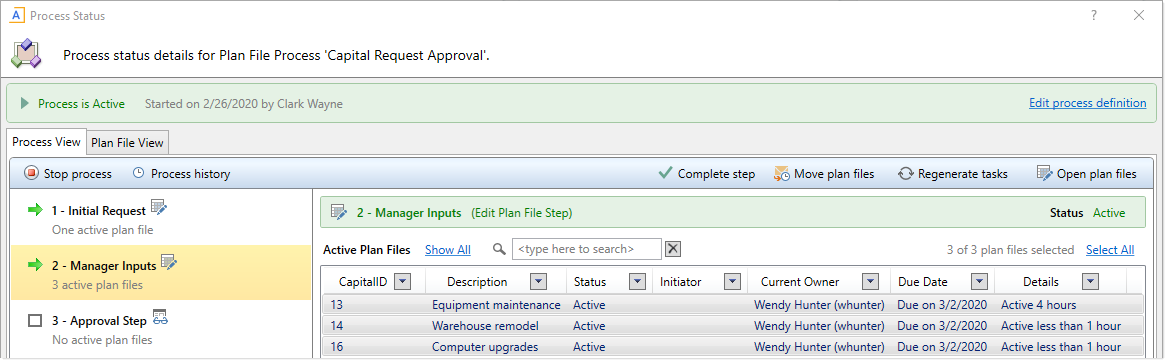1167x362 pixels.
Task: Click the help question mark icon
Action: (x=1094, y=15)
